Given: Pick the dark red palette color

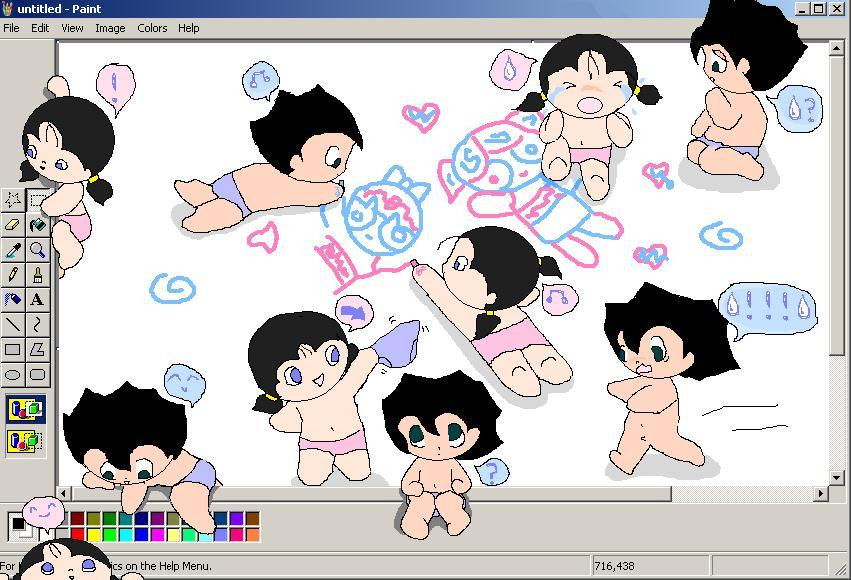Looking at the screenshot, I should [x=78, y=519].
